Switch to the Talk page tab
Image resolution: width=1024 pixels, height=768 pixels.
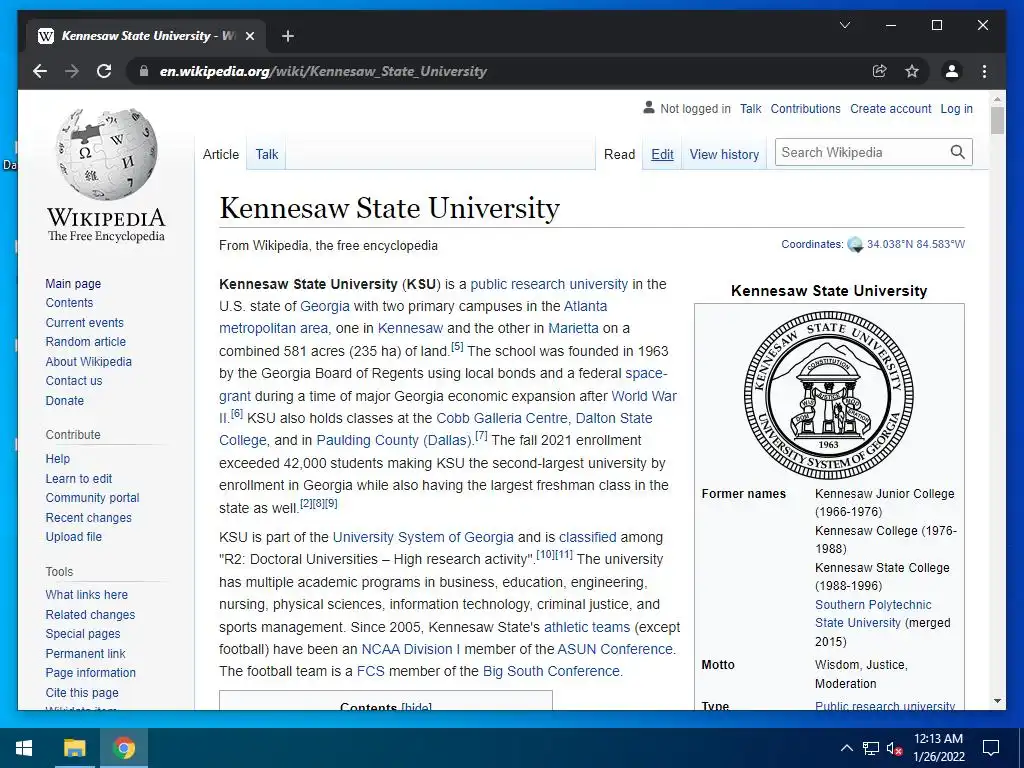point(266,154)
